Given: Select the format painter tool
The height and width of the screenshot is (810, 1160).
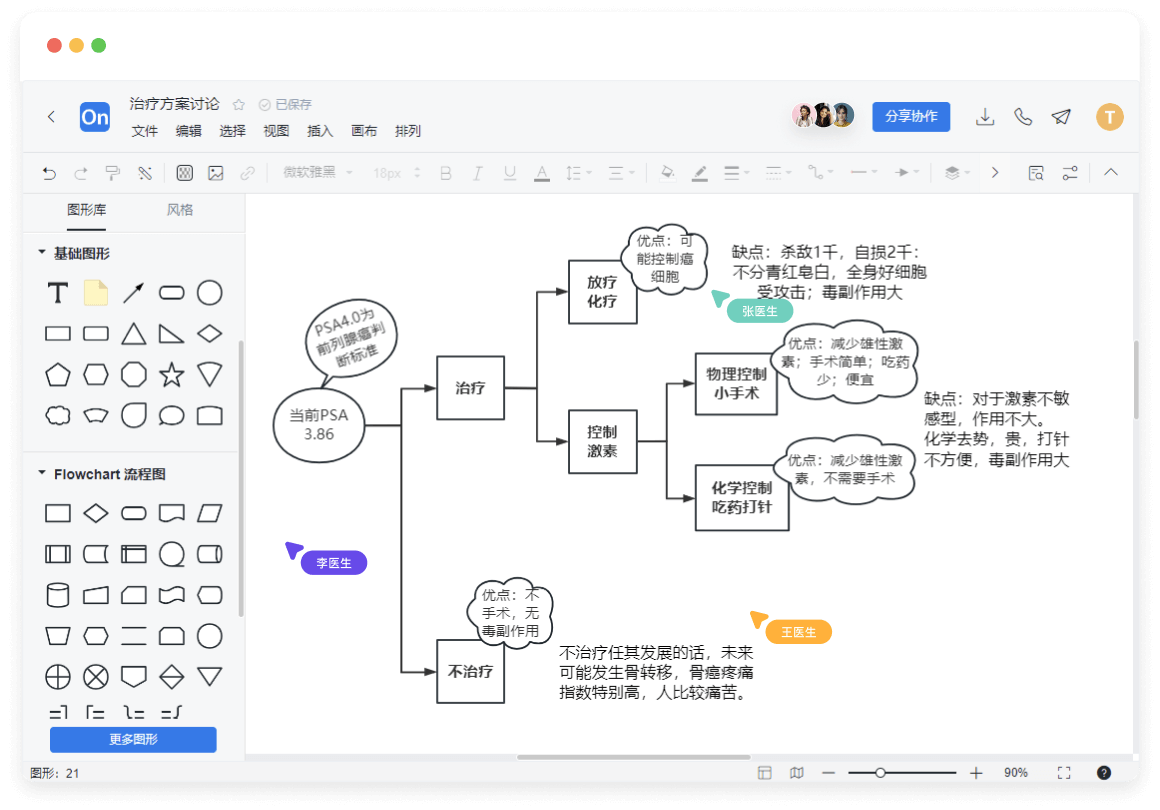Looking at the screenshot, I should point(113,173).
